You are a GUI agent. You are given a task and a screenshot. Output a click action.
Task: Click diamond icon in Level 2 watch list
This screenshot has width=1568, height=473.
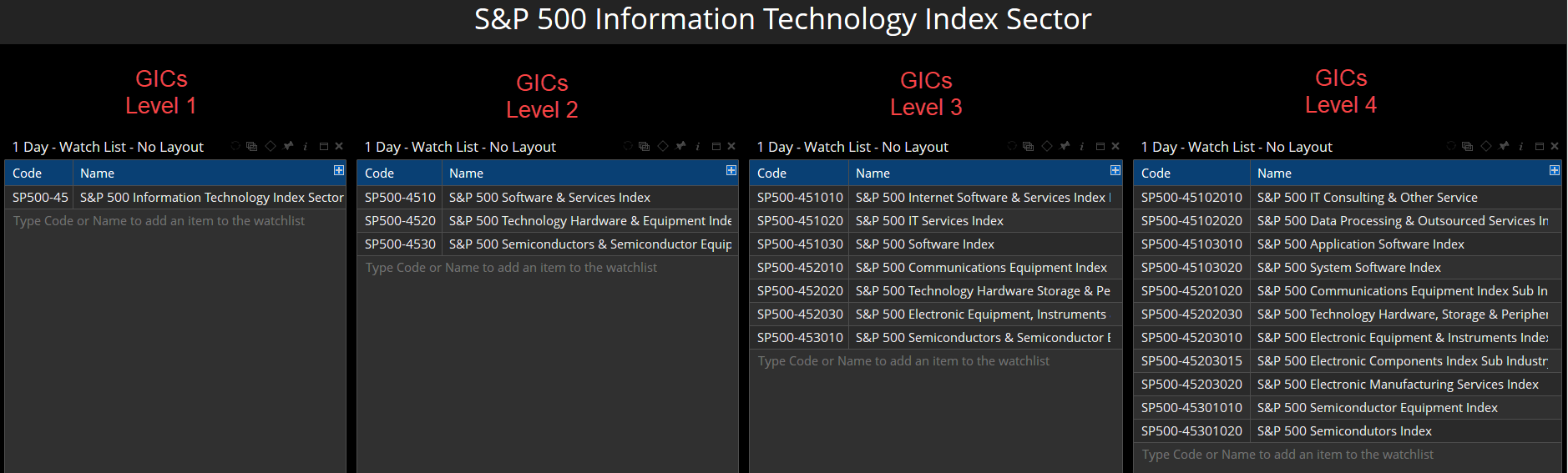click(x=662, y=146)
